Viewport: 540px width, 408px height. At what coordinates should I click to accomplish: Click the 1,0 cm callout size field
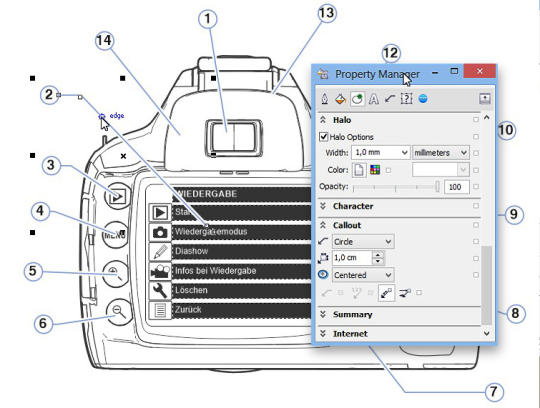(352, 258)
